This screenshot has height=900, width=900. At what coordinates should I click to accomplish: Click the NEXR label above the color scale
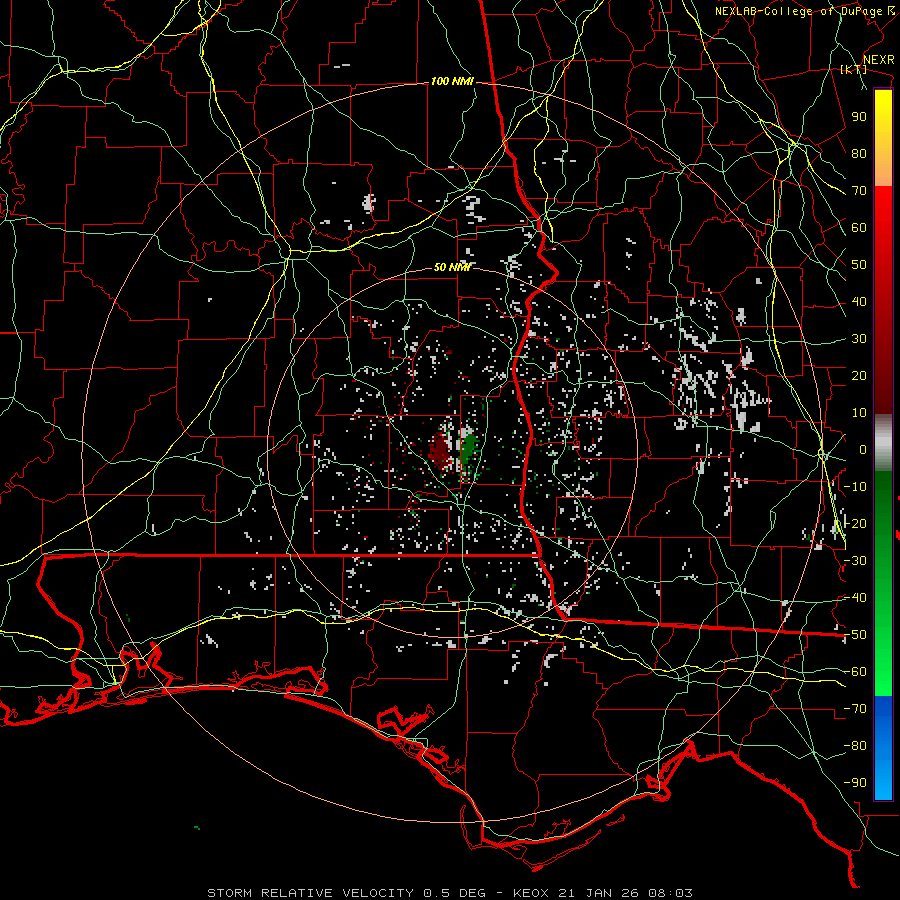(878, 60)
